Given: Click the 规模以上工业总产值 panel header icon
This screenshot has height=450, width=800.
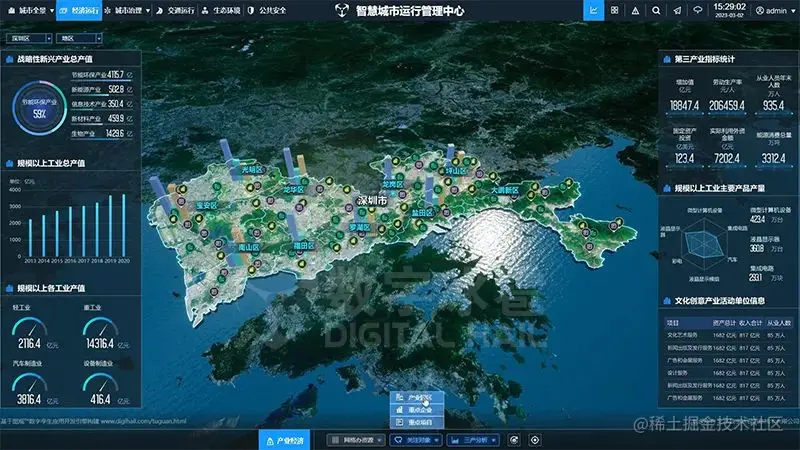Looking at the screenshot, I should (9, 163).
